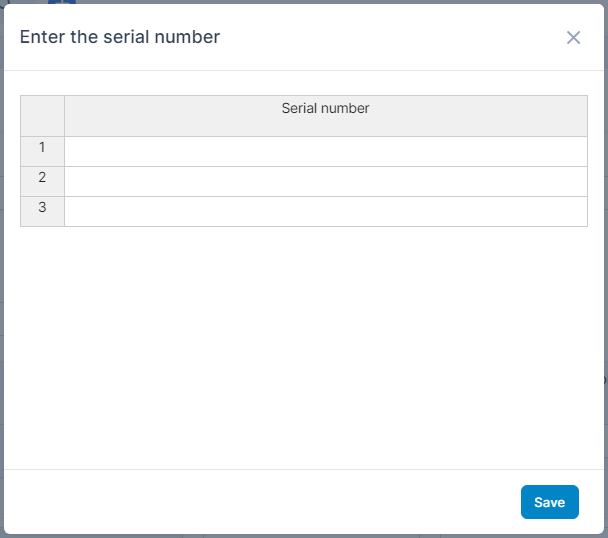Image resolution: width=608 pixels, height=538 pixels.
Task: Click the word "Serial" in the column header
Action: pos(299,108)
